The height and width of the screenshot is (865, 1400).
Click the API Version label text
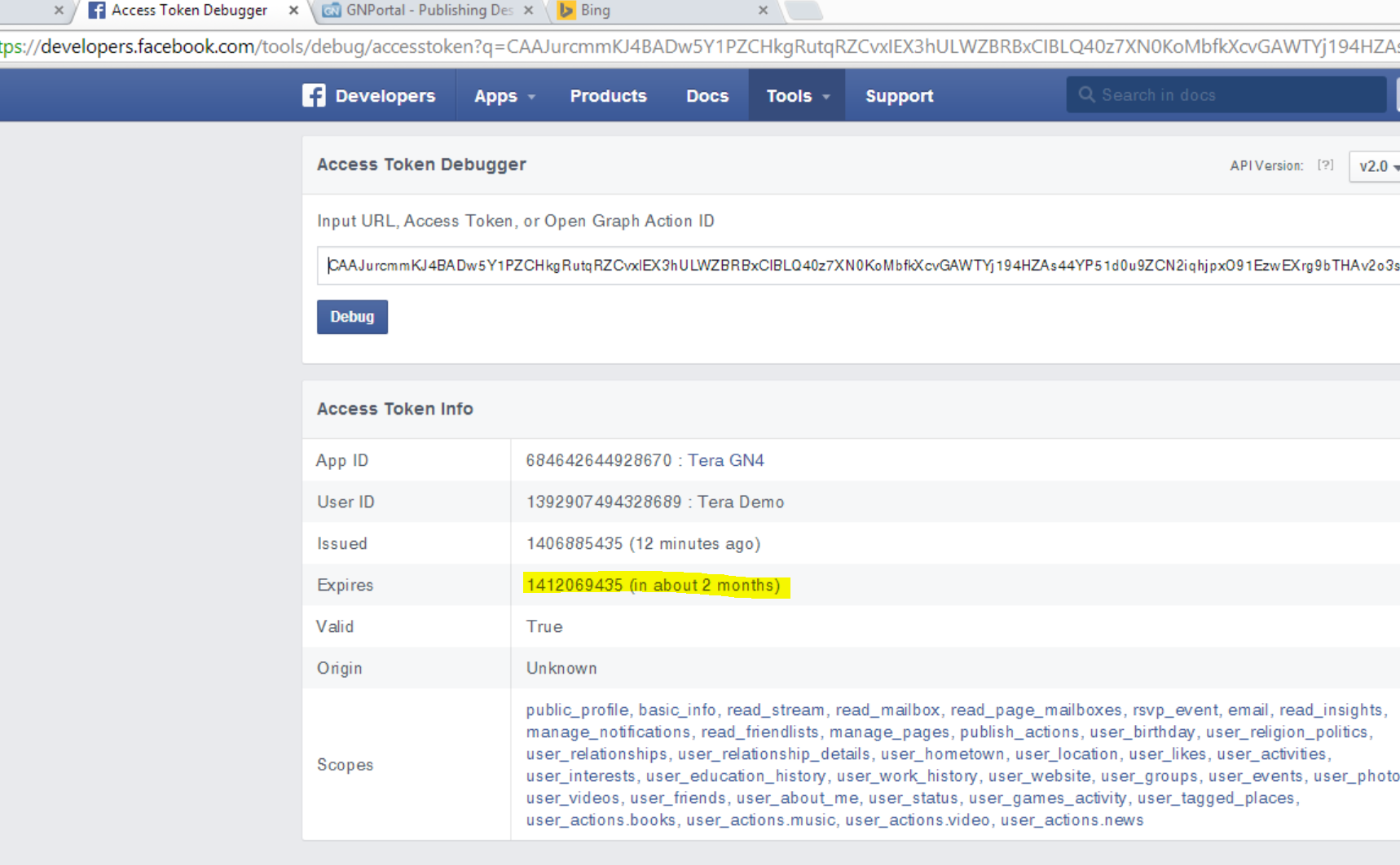(x=1266, y=165)
